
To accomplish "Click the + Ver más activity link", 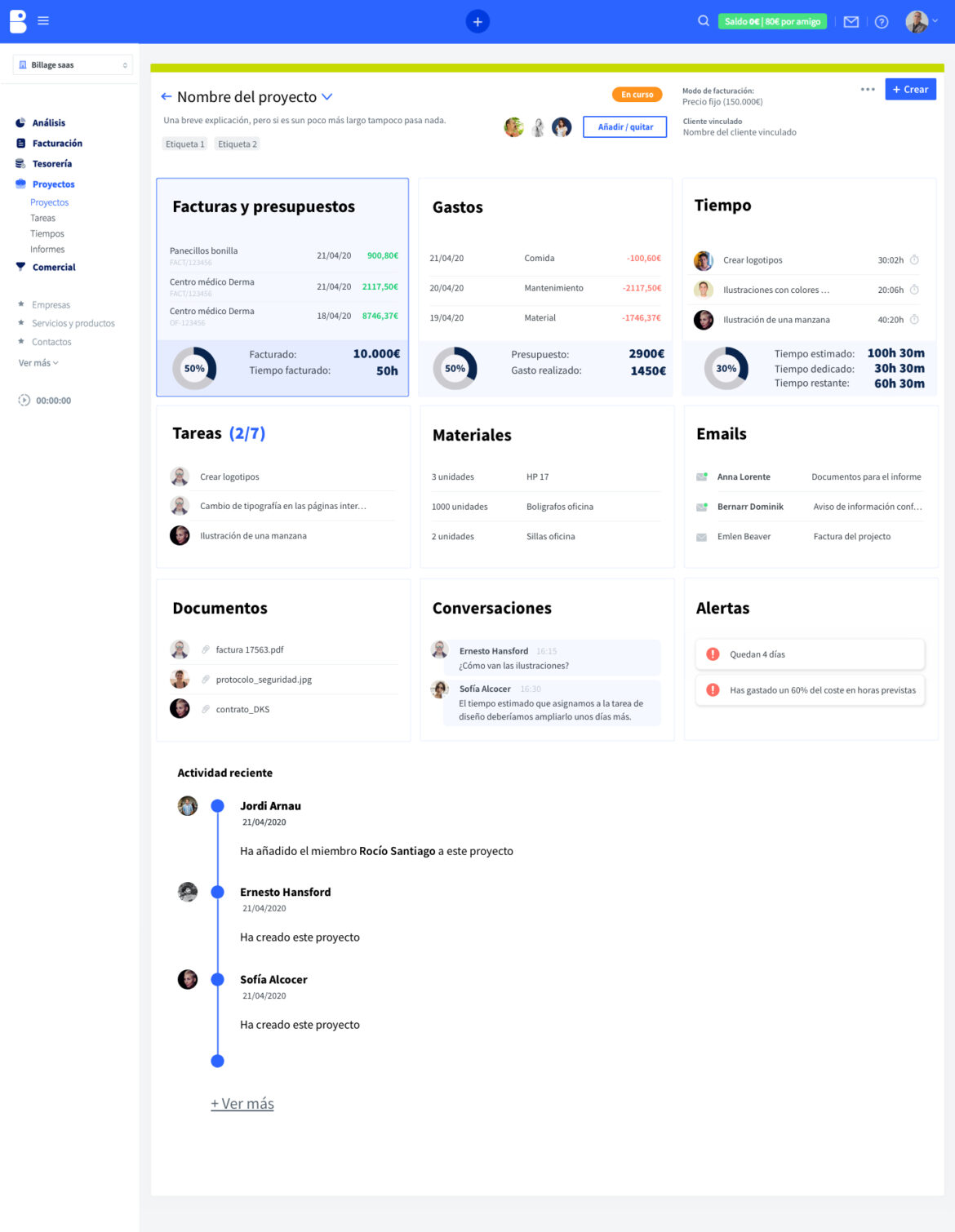I will pyautogui.click(x=242, y=1104).
